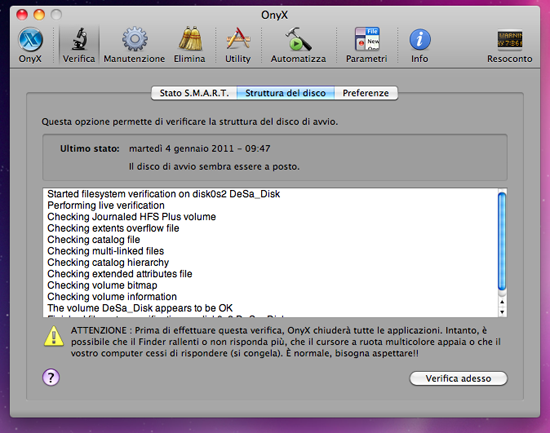Select line 'Performing live verification'
Screen dimensions: 550x433
point(106,205)
